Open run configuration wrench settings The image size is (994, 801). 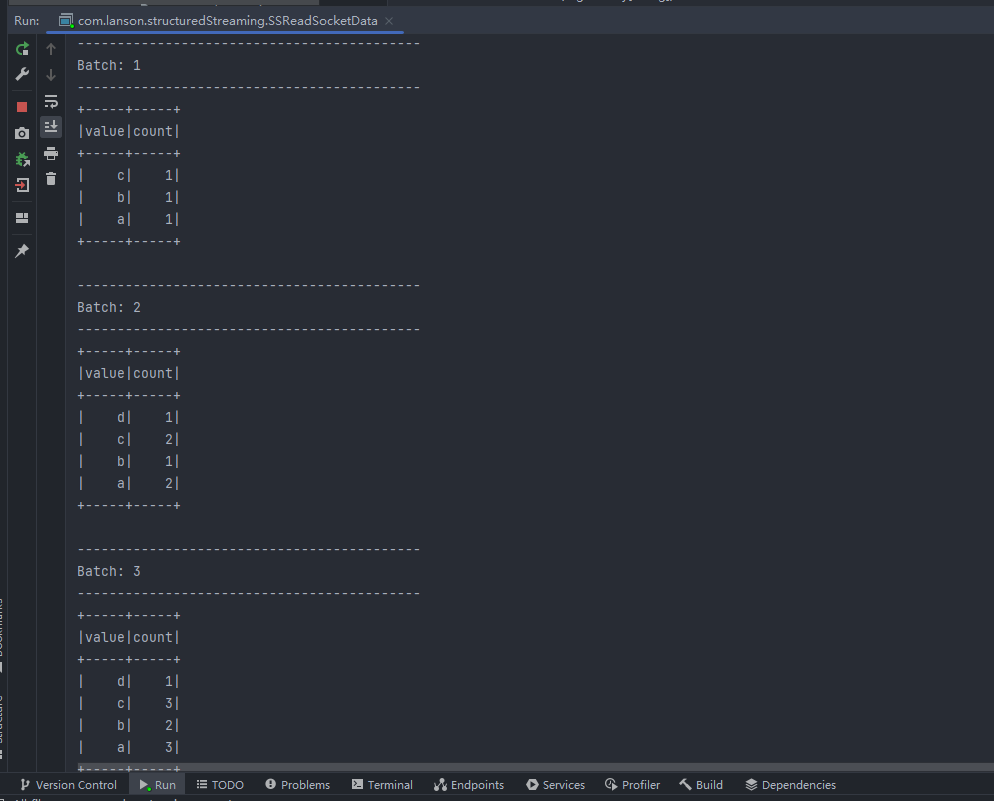point(22,75)
